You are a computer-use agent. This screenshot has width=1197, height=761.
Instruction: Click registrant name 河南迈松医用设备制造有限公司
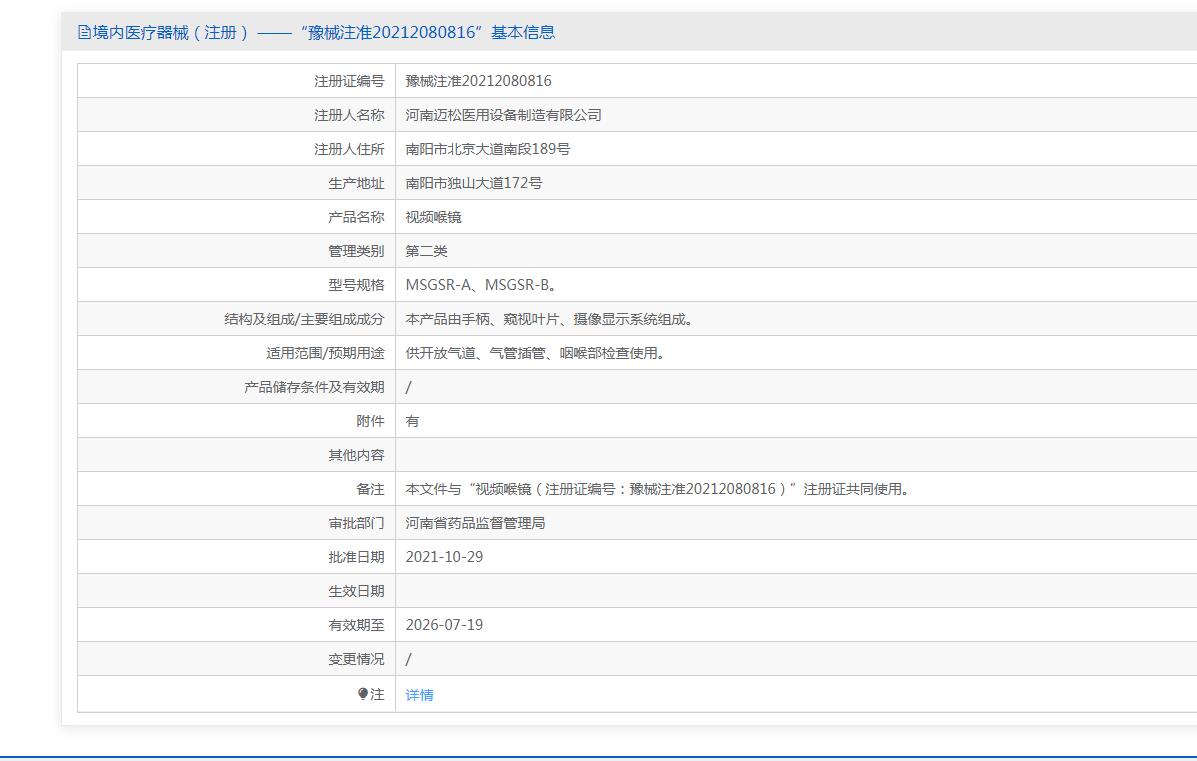(503, 115)
